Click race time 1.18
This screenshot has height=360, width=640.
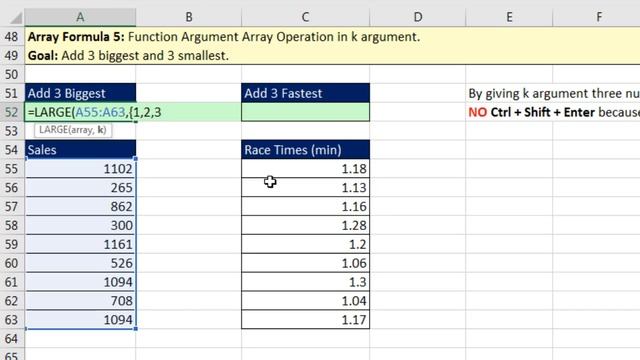point(305,169)
